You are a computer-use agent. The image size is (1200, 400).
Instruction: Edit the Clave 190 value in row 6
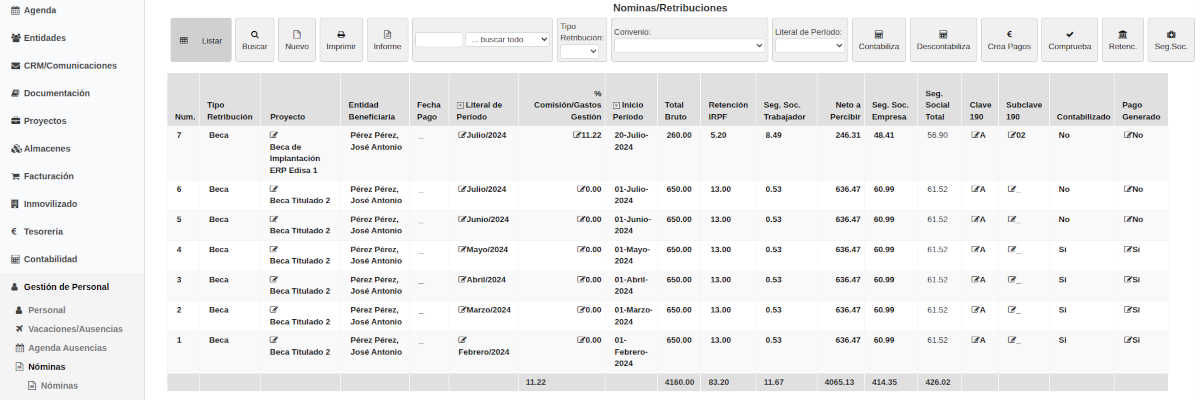point(978,189)
